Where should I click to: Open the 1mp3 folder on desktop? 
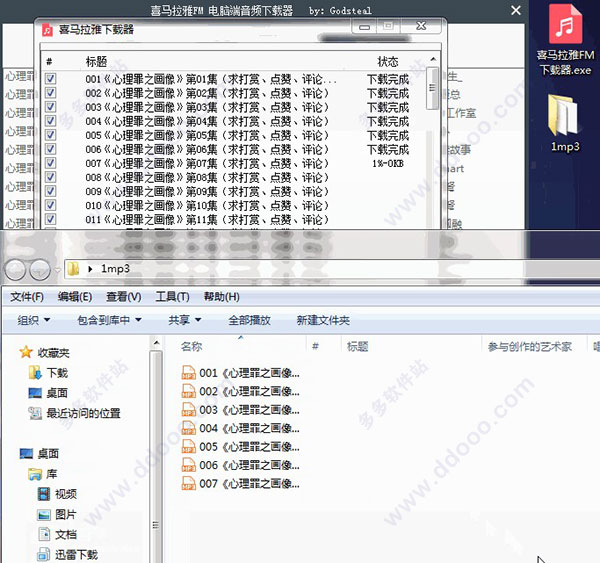point(565,123)
